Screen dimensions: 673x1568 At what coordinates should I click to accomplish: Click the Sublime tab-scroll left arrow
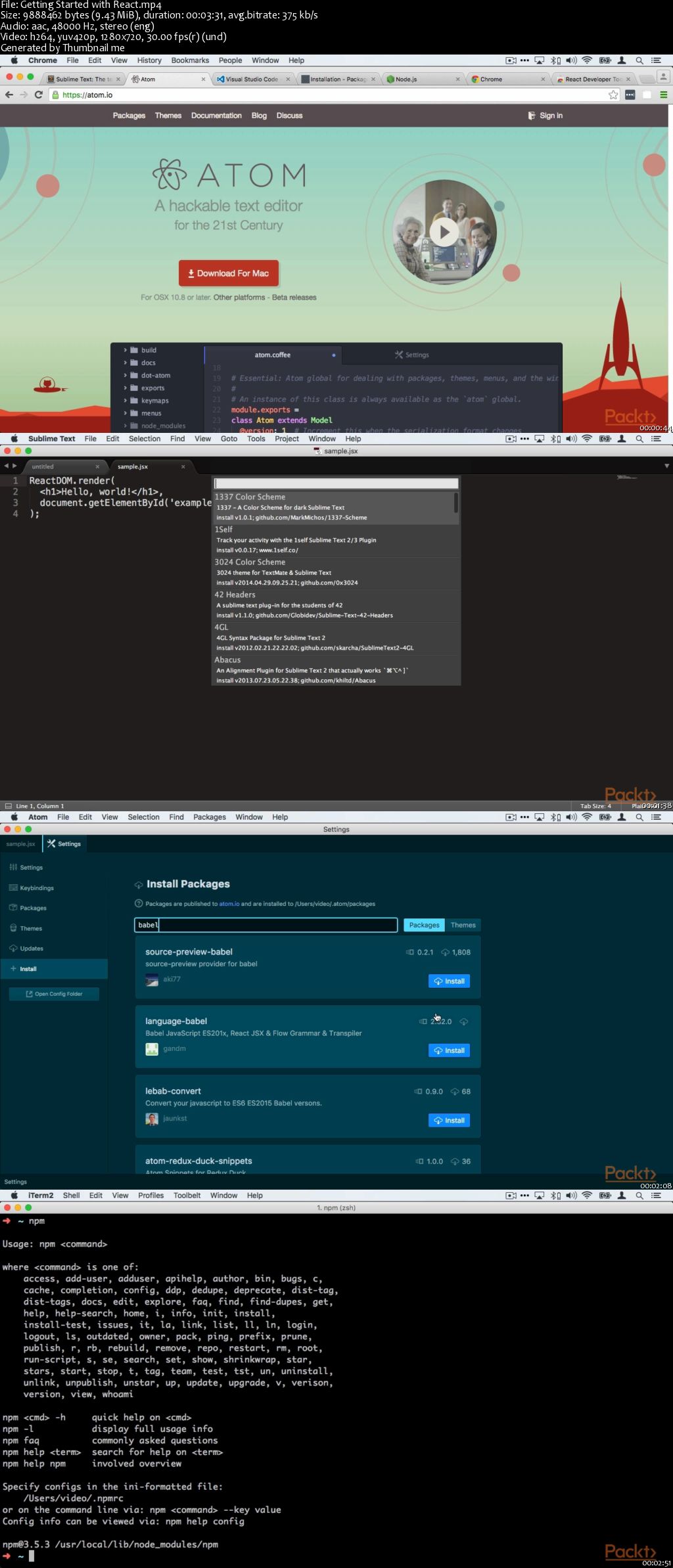click(x=6, y=466)
